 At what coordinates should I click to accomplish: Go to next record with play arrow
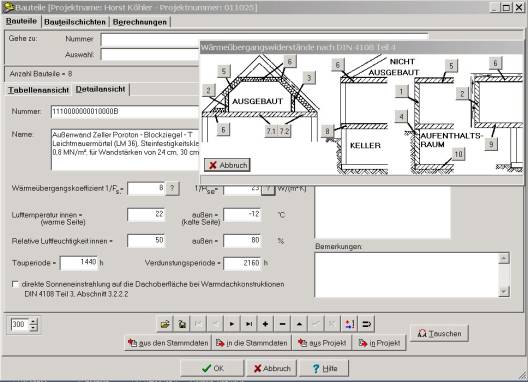coord(232,324)
